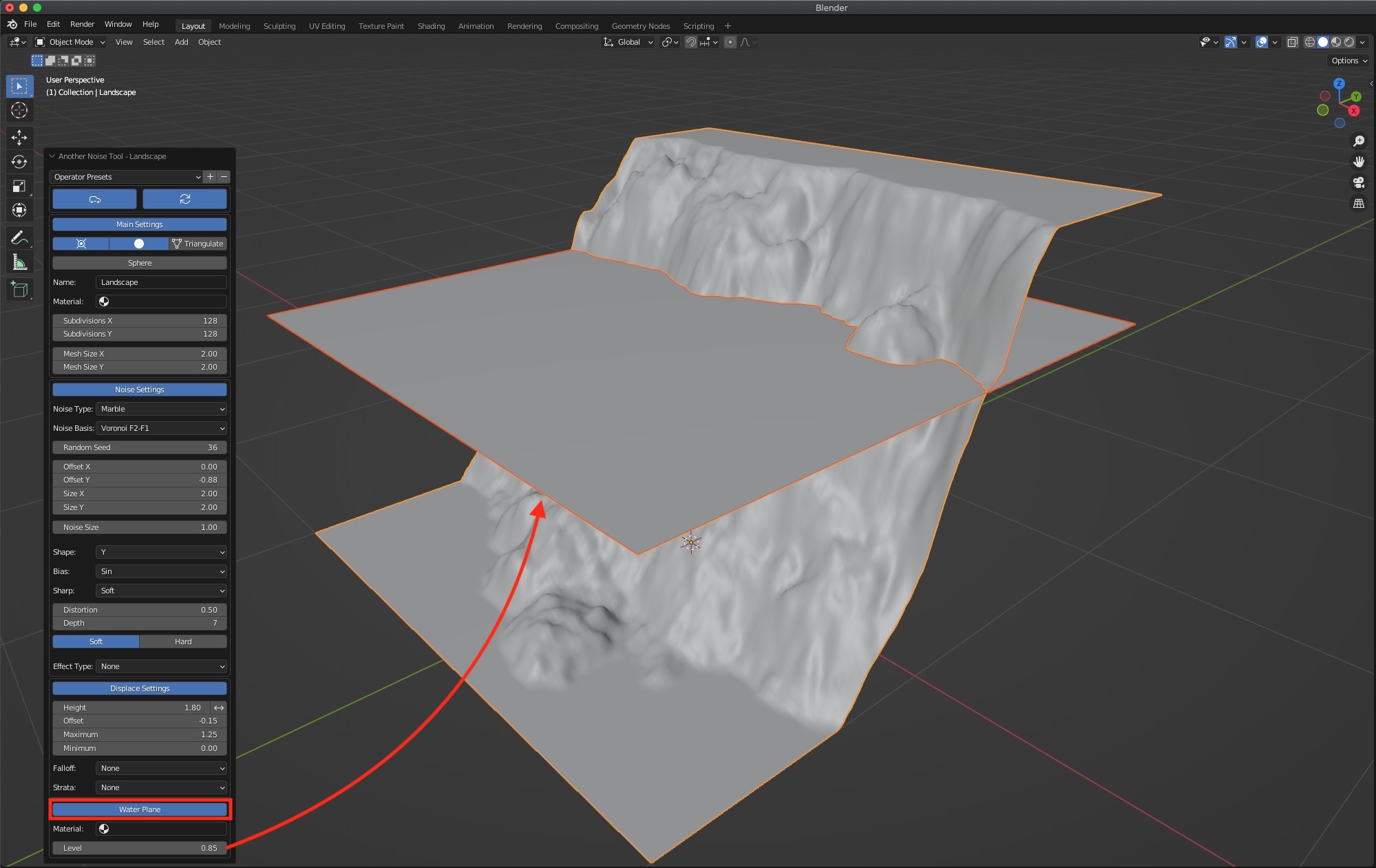Select the Measure tool

pos(19,262)
